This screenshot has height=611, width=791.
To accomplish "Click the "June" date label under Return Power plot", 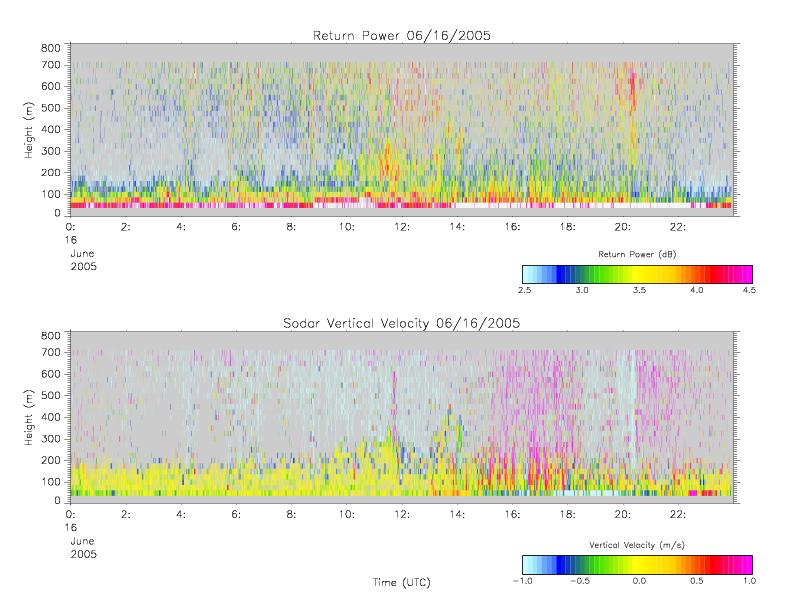I will [x=82, y=253].
